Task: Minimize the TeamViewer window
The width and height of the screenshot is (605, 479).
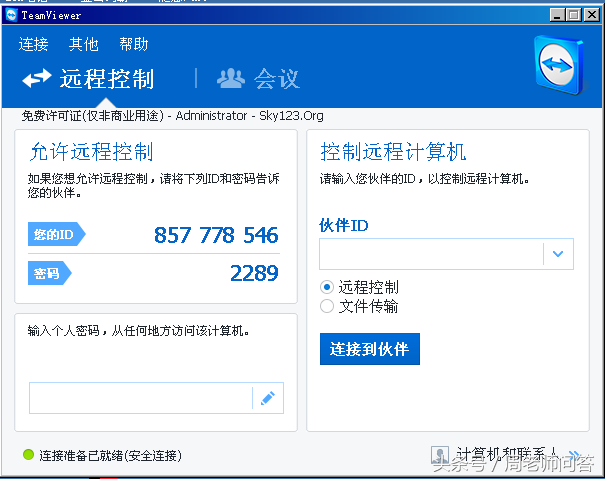Action: pyautogui.click(x=557, y=15)
